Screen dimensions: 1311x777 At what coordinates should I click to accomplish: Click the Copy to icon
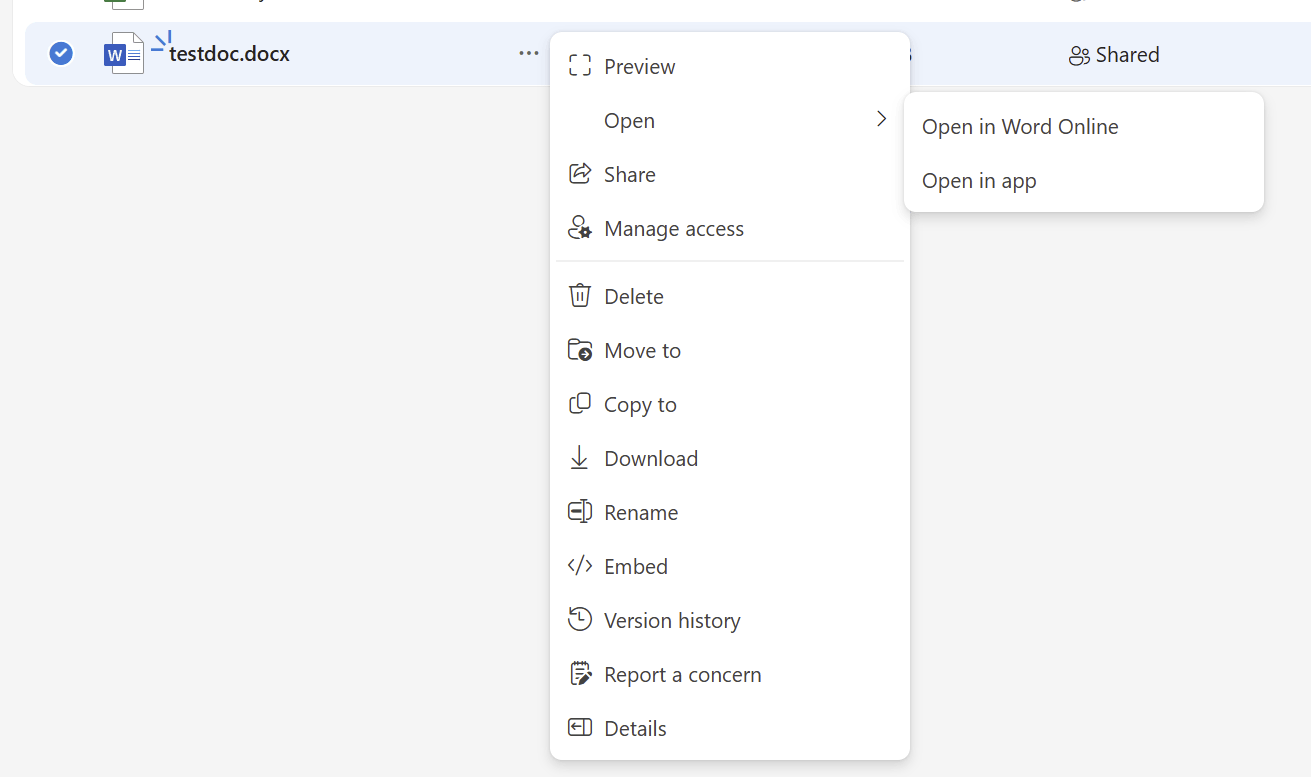pyautogui.click(x=580, y=404)
